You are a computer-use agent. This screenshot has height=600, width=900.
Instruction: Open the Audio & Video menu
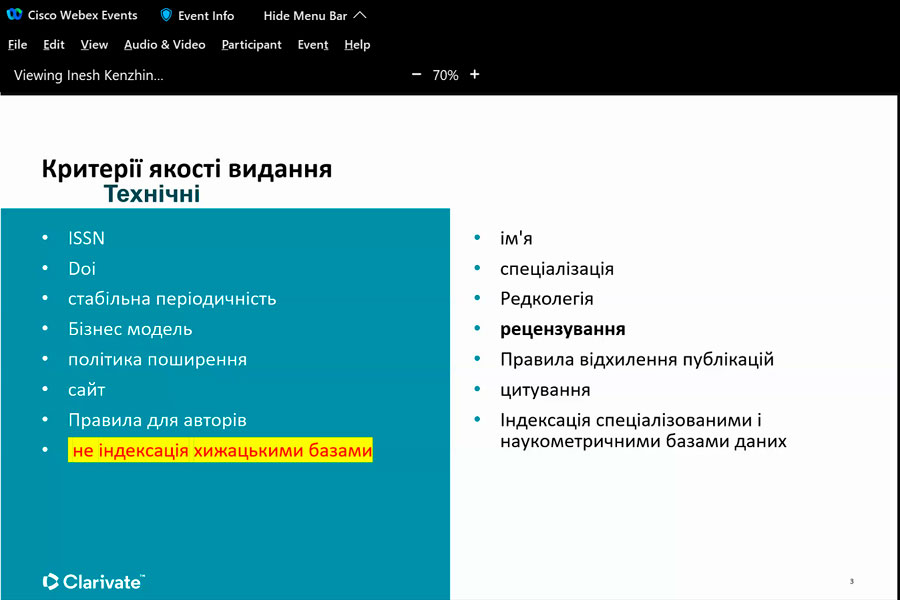click(165, 45)
